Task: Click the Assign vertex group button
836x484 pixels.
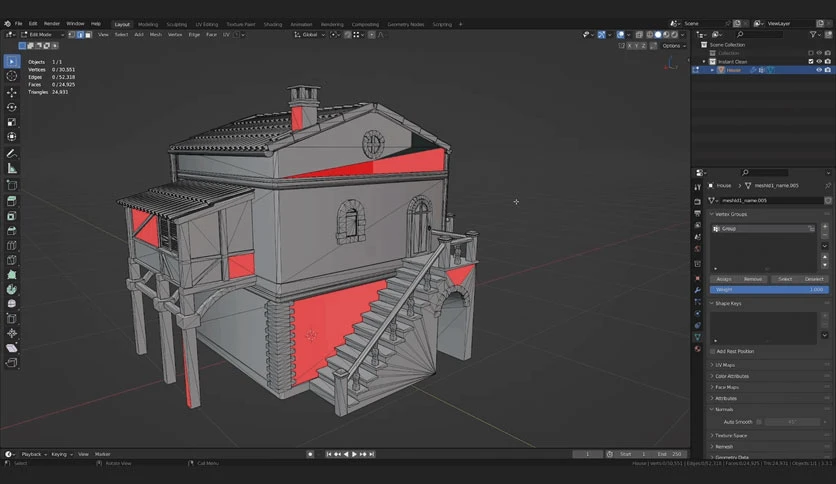Action: 724,279
